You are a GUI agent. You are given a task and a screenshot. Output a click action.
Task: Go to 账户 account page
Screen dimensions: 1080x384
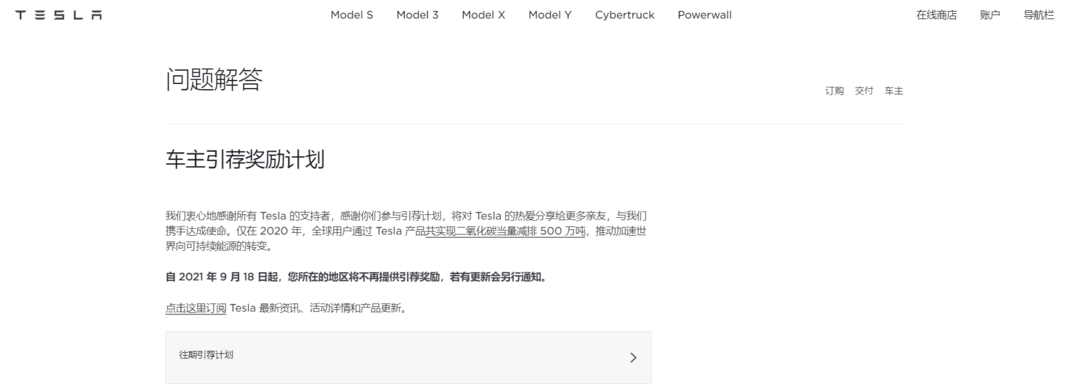click(990, 15)
